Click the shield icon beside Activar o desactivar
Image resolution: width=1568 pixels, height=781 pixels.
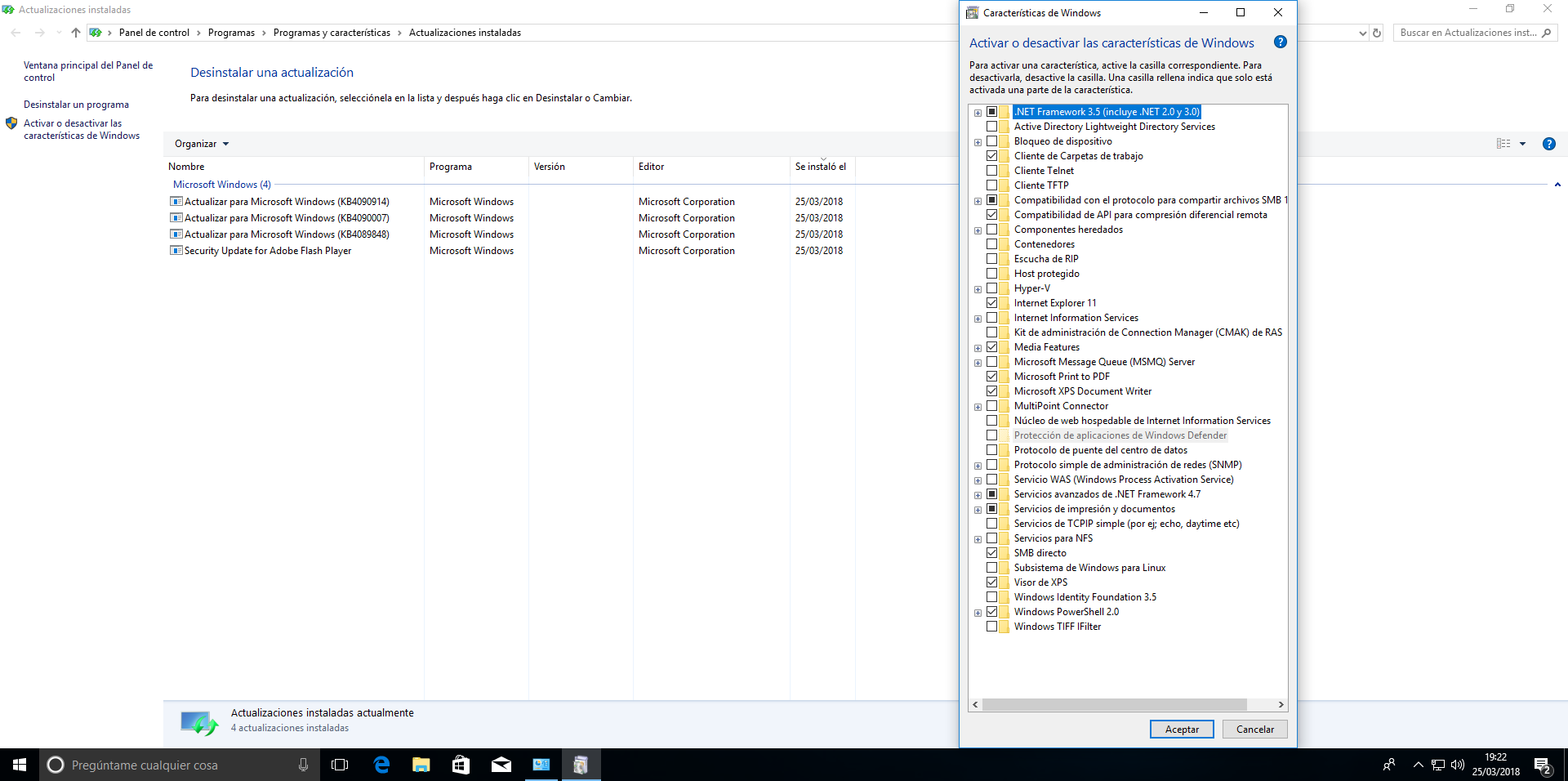[x=11, y=123]
